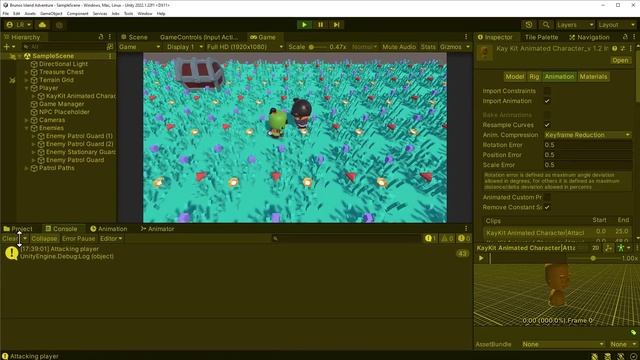Open the Inspector asset preset settings icon

[622, 49]
